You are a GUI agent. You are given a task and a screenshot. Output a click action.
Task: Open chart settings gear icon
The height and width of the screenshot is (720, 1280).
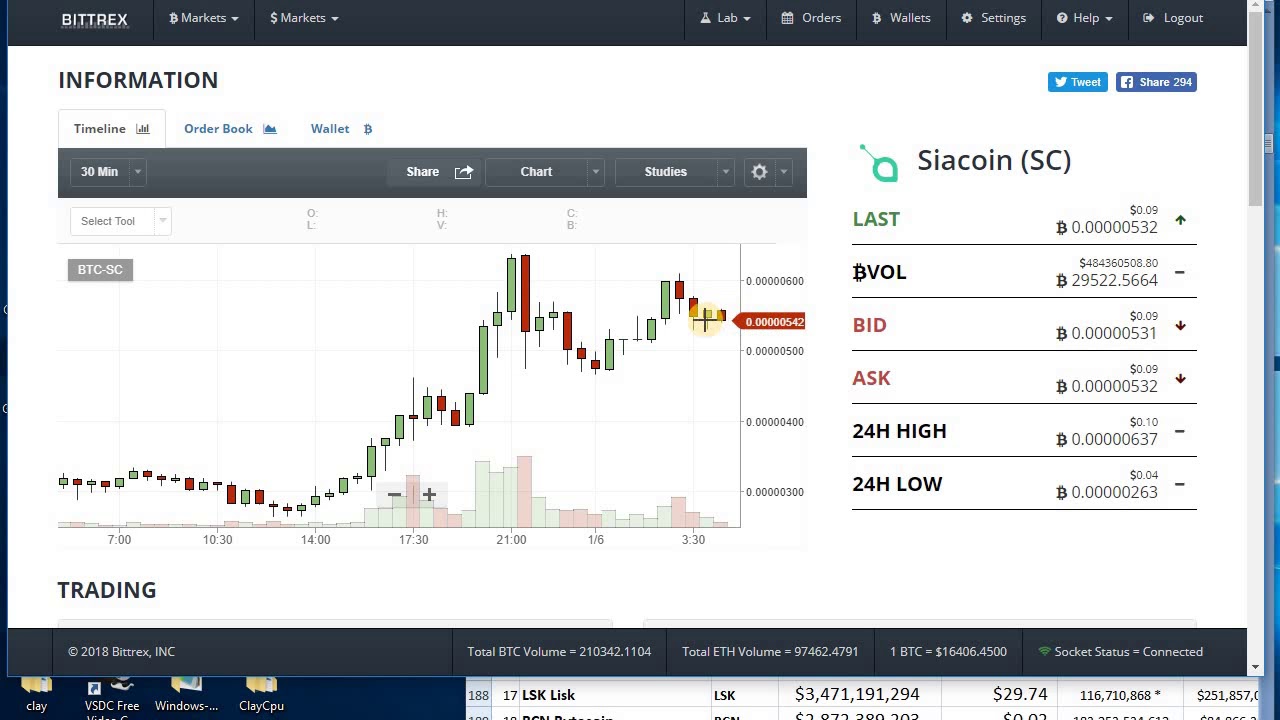tap(759, 172)
